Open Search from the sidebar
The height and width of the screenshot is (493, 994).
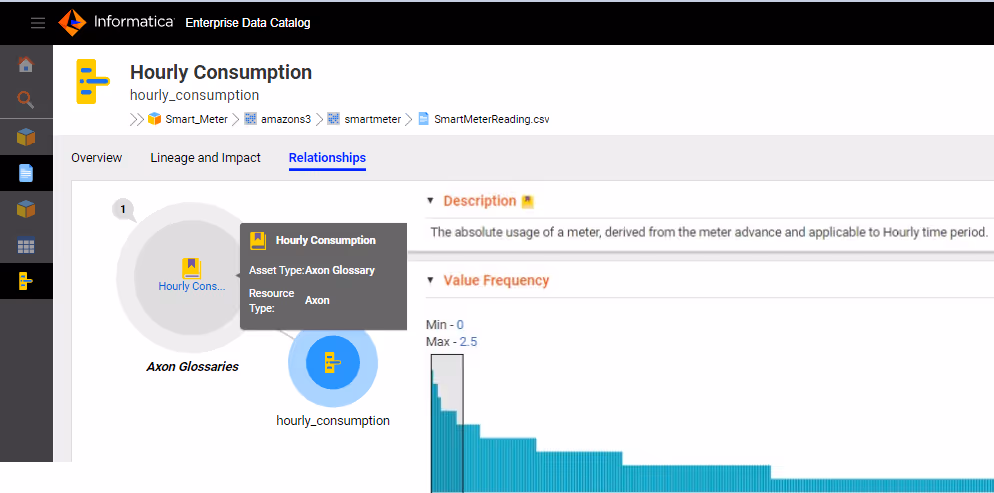[x=26, y=100]
